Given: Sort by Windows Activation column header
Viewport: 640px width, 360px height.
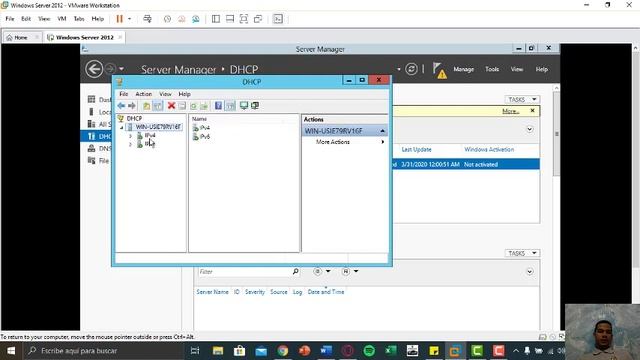Looking at the screenshot, I should [489, 150].
